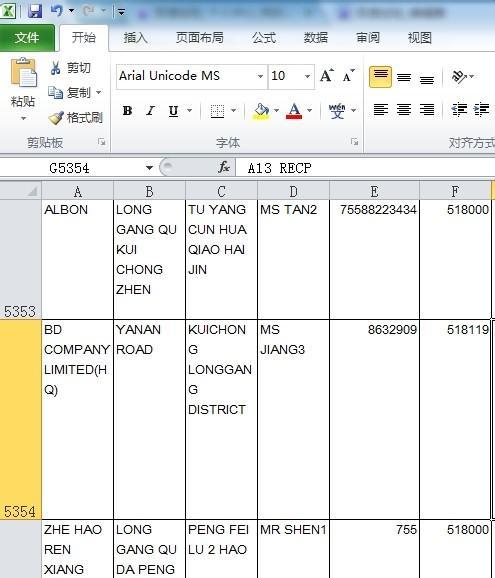
Task: Click the Cut scissors icon
Action: pyautogui.click(x=55, y=68)
